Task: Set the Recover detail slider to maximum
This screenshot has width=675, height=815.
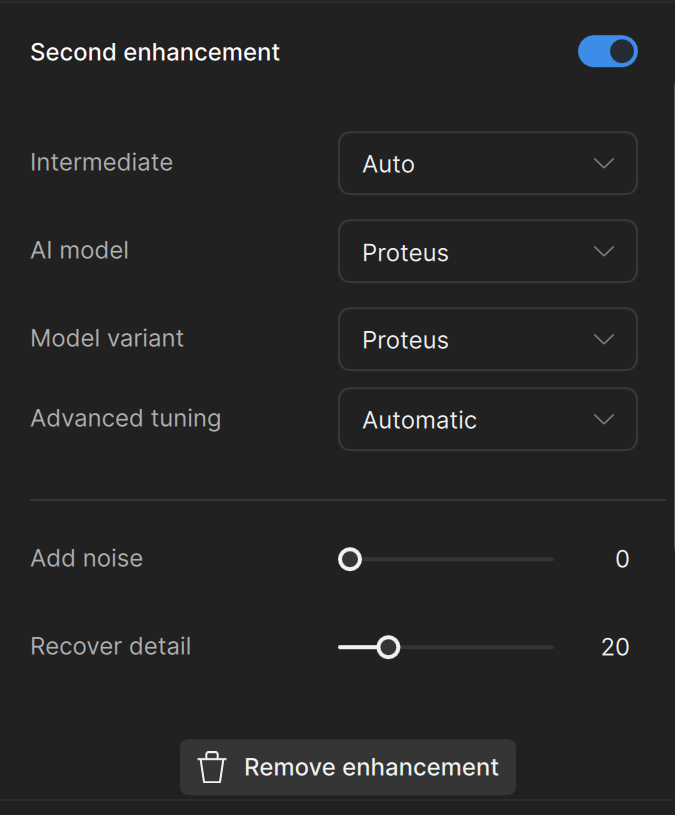Action: 552,647
